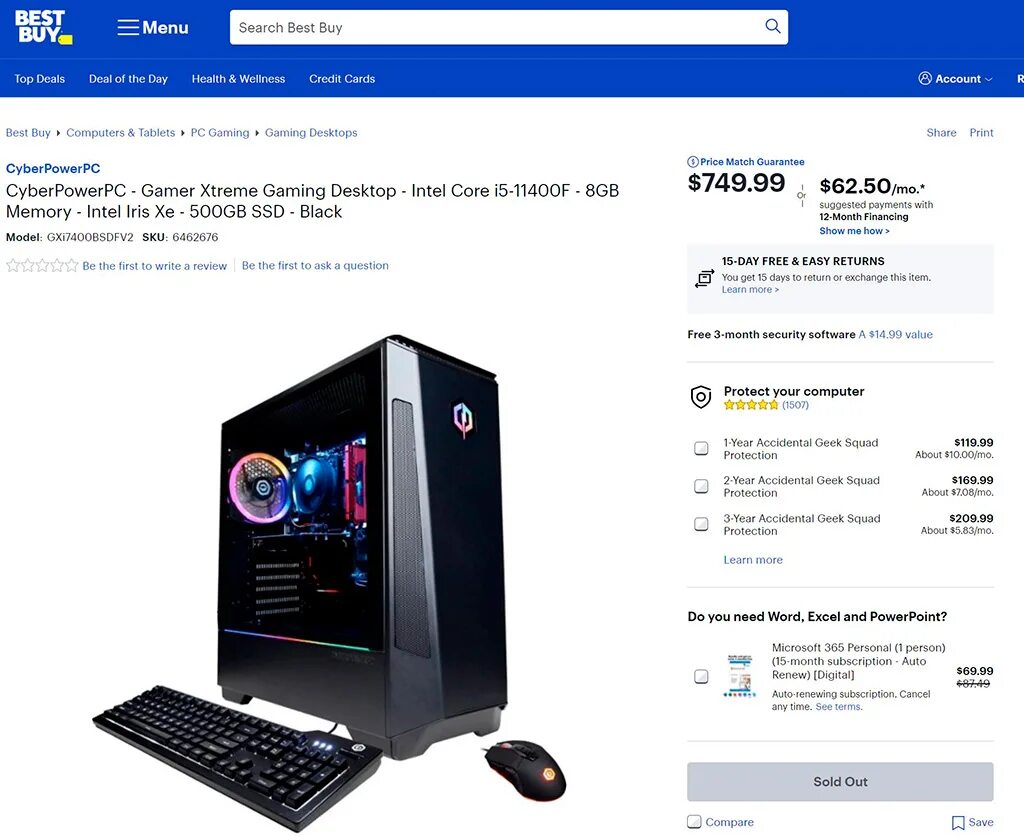Screen dimensions: 1024x837
Task: Click the Price Match Guarantee icon
Action: (x=693, y=162)
